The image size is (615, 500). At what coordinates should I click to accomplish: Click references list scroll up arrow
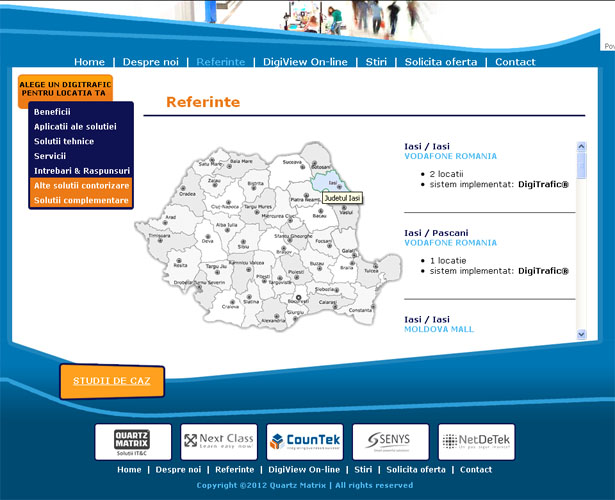coord(581,147)
